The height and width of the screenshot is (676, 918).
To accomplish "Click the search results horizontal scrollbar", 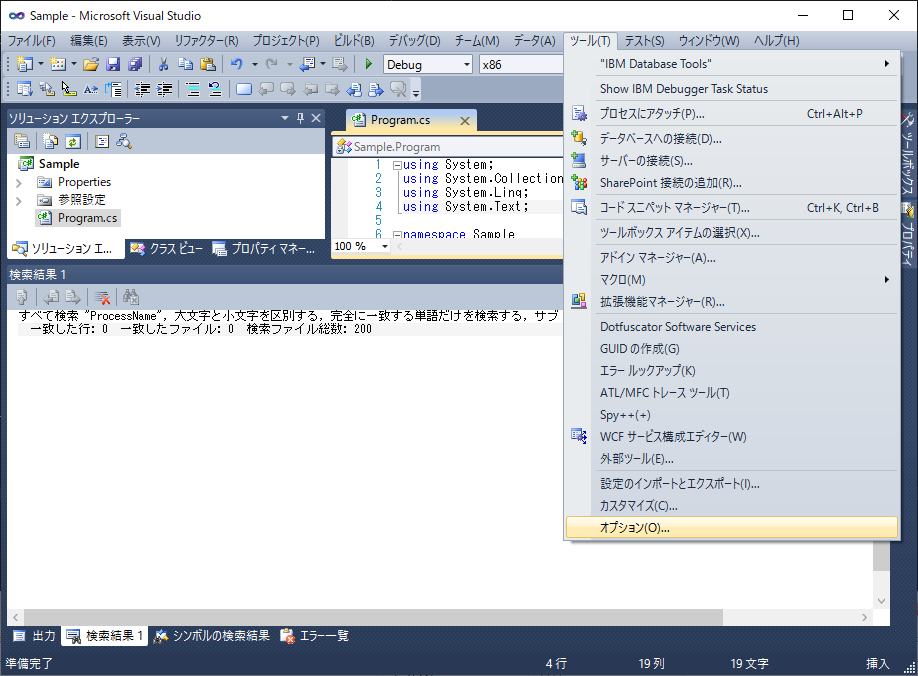I will (x=373, y=617).
